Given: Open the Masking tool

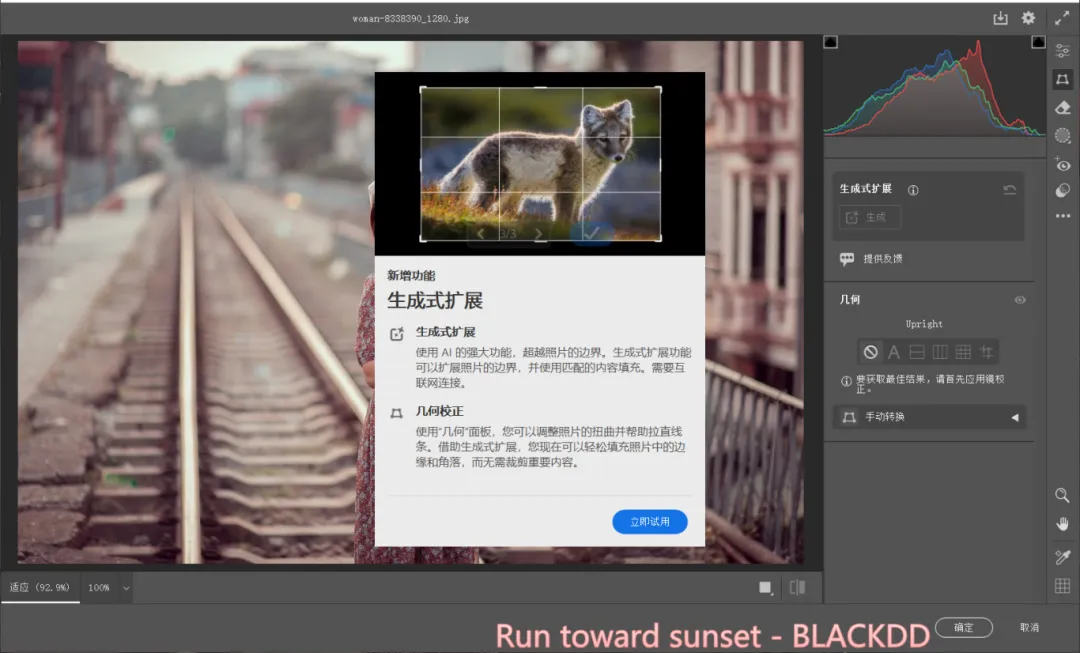Looking at the screenshot, I should point(1063,136).
